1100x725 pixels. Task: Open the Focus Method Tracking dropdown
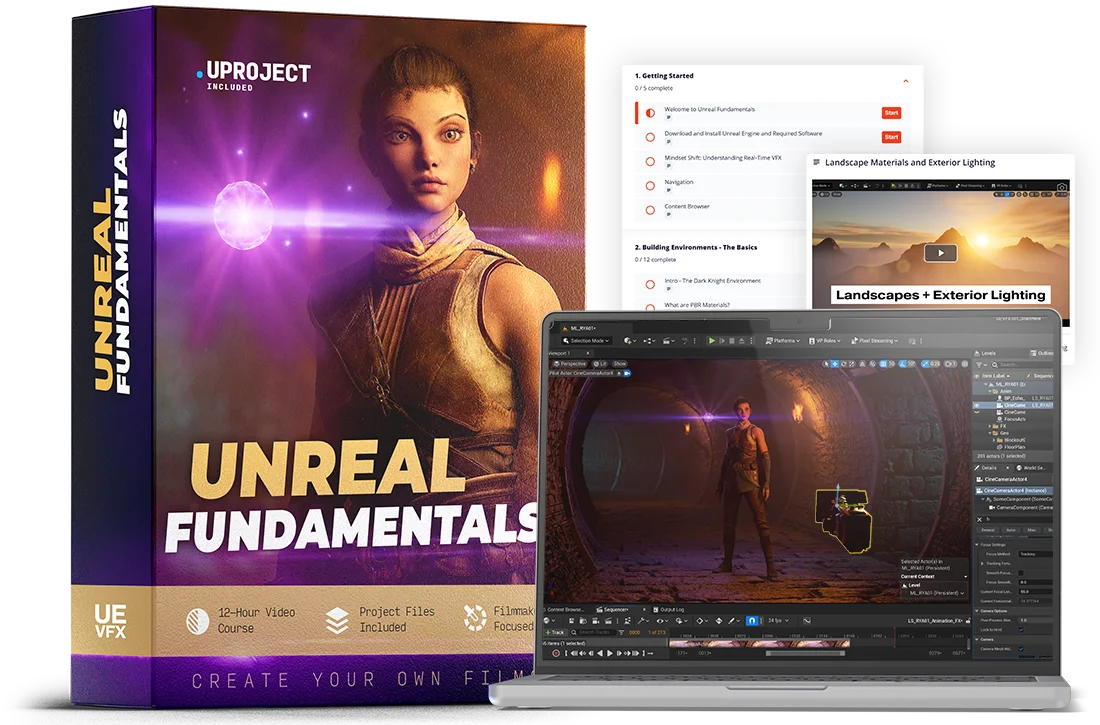tap(1035, 554)
